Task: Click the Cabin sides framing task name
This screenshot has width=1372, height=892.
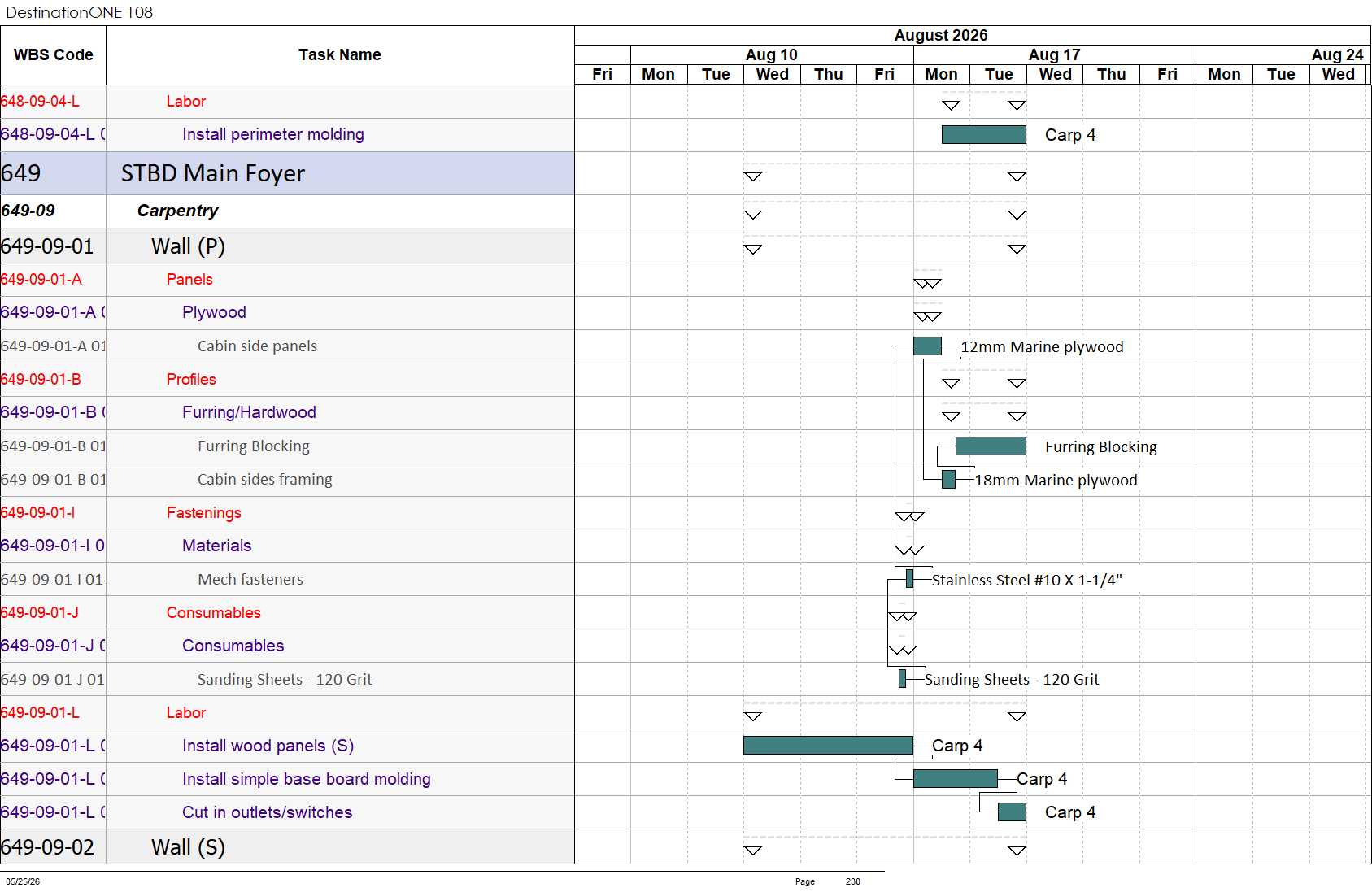Action: [x=265, y=479]
